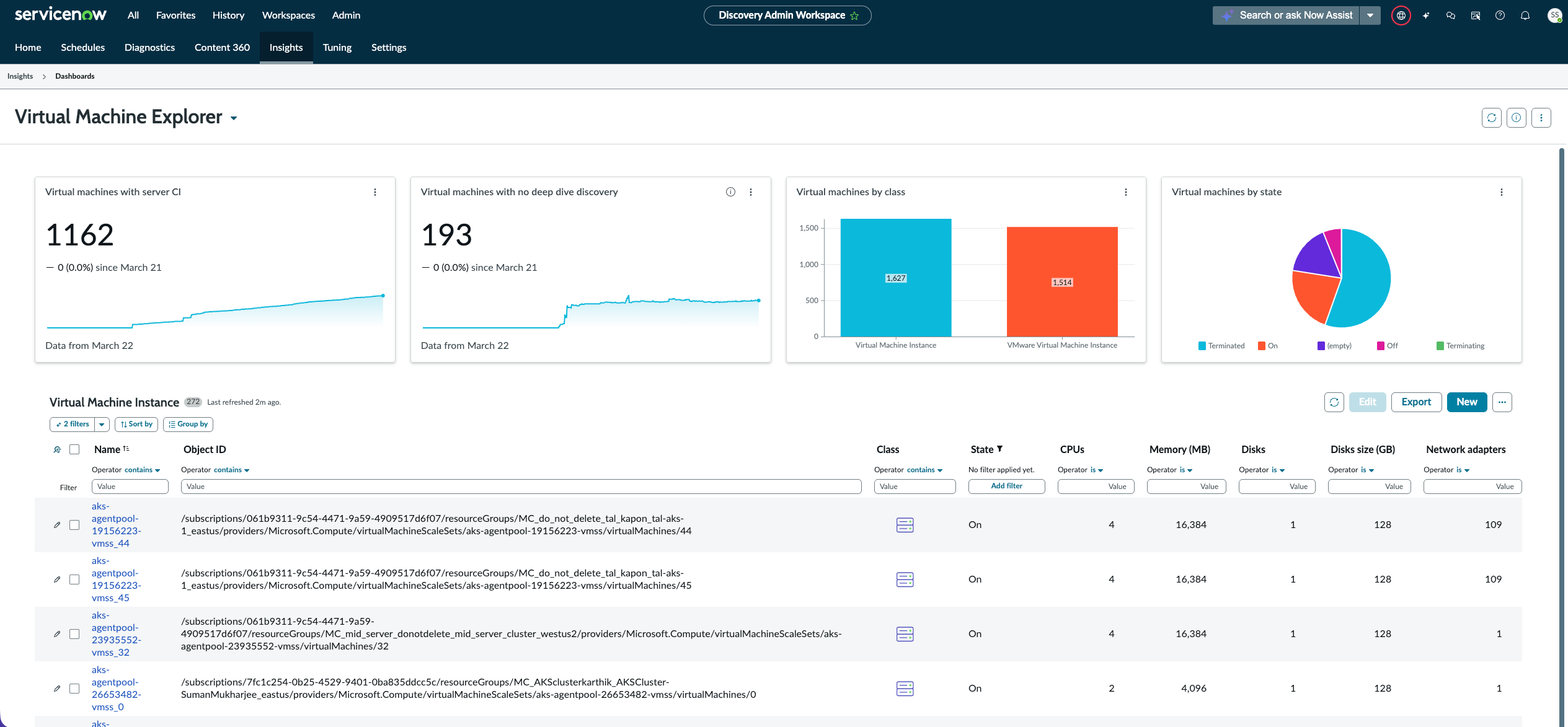Edit row vmss_32 with pencil icon
Viewport: 1568px width, 727px height.
pos(57,634)
